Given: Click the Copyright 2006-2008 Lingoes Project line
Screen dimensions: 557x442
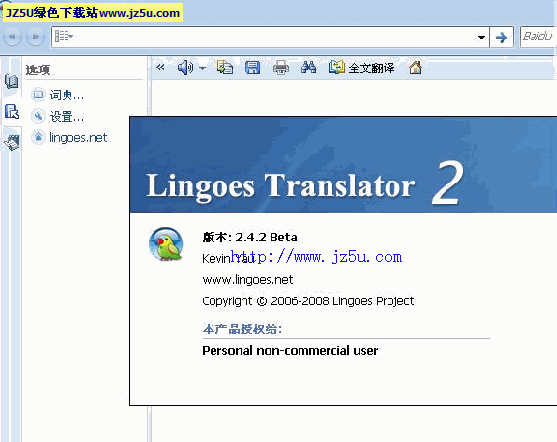Looking at the screenshot, I should click(x=308, y=301).
